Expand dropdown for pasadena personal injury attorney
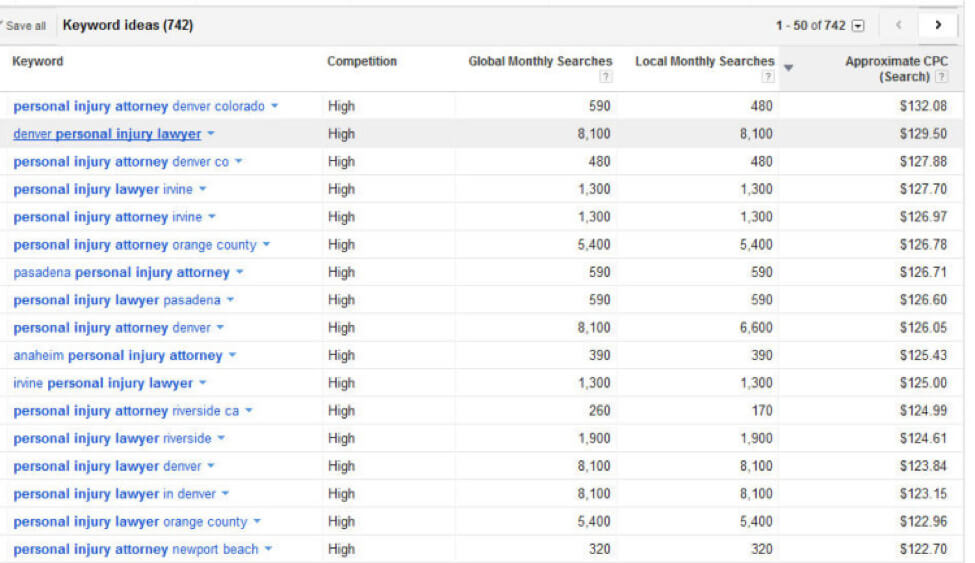The width and height of the screenshot is (975, 563). pyautogui.click(x=239, y=272)
